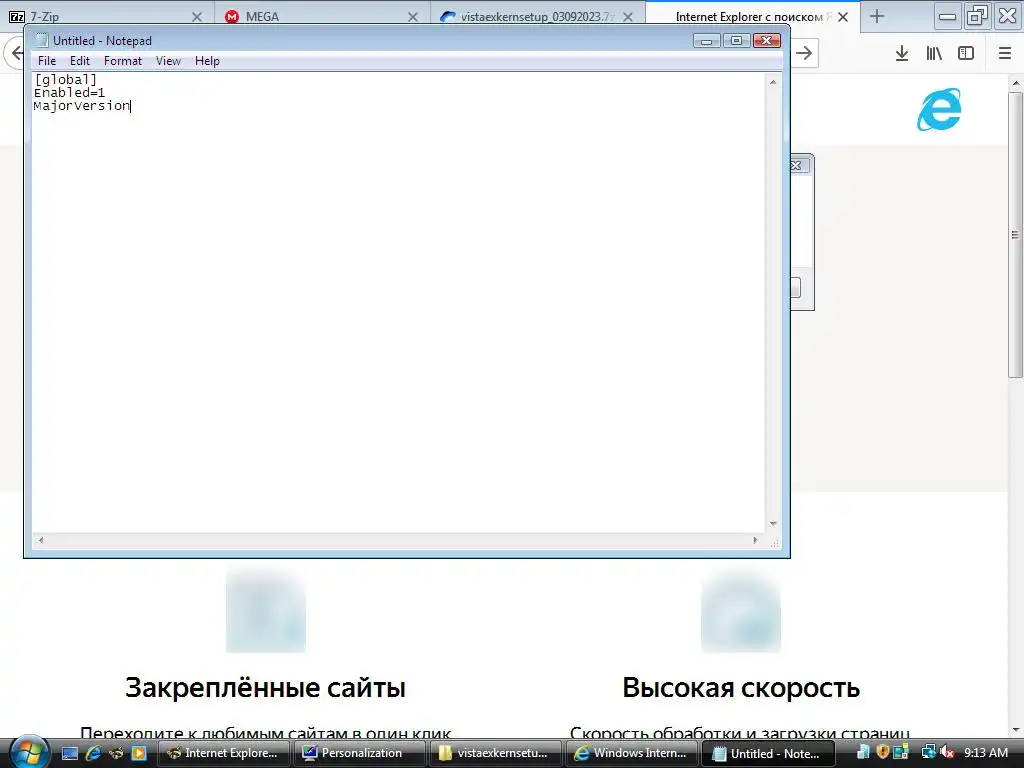Click the Notepad vertical scrollbar up arrow

(773, 82)
